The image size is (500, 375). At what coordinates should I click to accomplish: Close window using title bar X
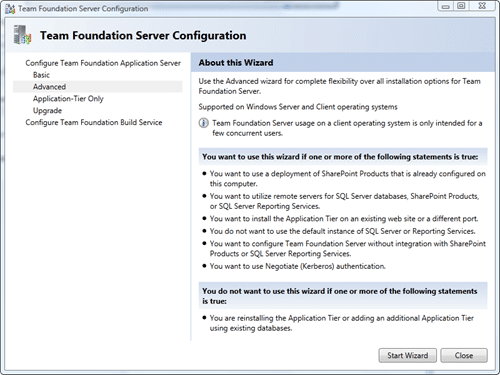point(482,6)
